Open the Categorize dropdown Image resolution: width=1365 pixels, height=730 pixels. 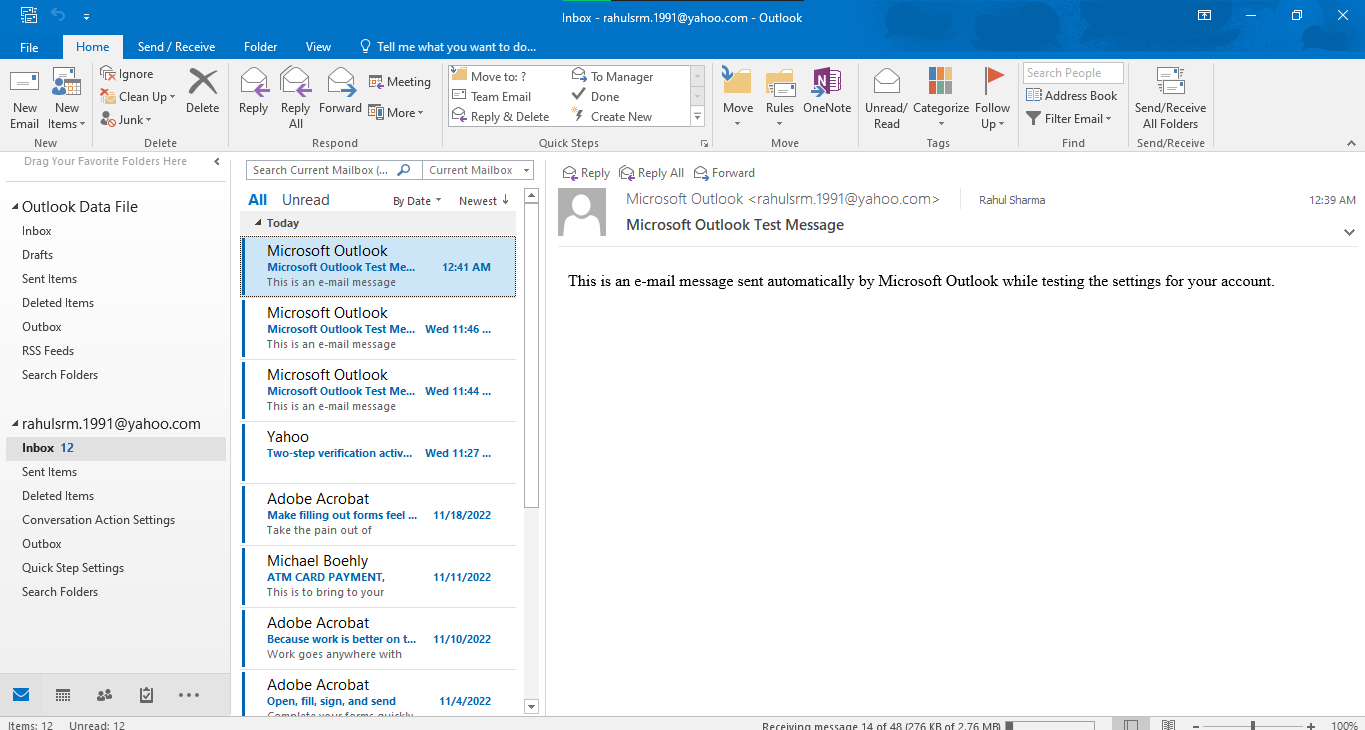941,98
